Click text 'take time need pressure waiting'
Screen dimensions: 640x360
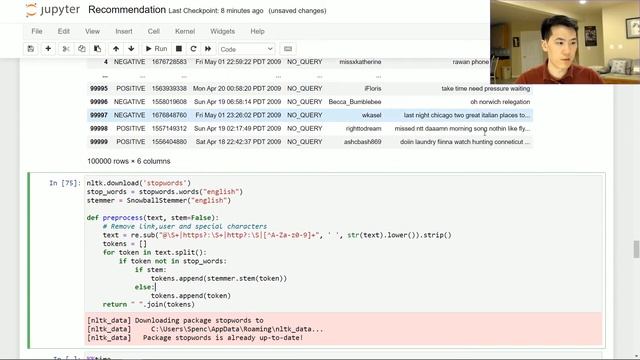[485, 89]
